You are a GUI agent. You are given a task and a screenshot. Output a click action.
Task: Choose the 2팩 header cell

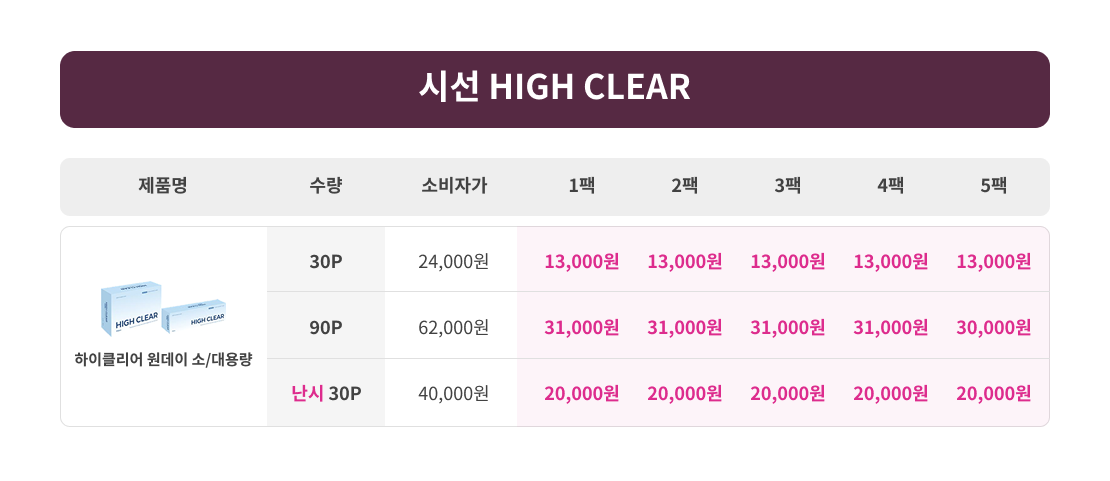pos(684,186)
